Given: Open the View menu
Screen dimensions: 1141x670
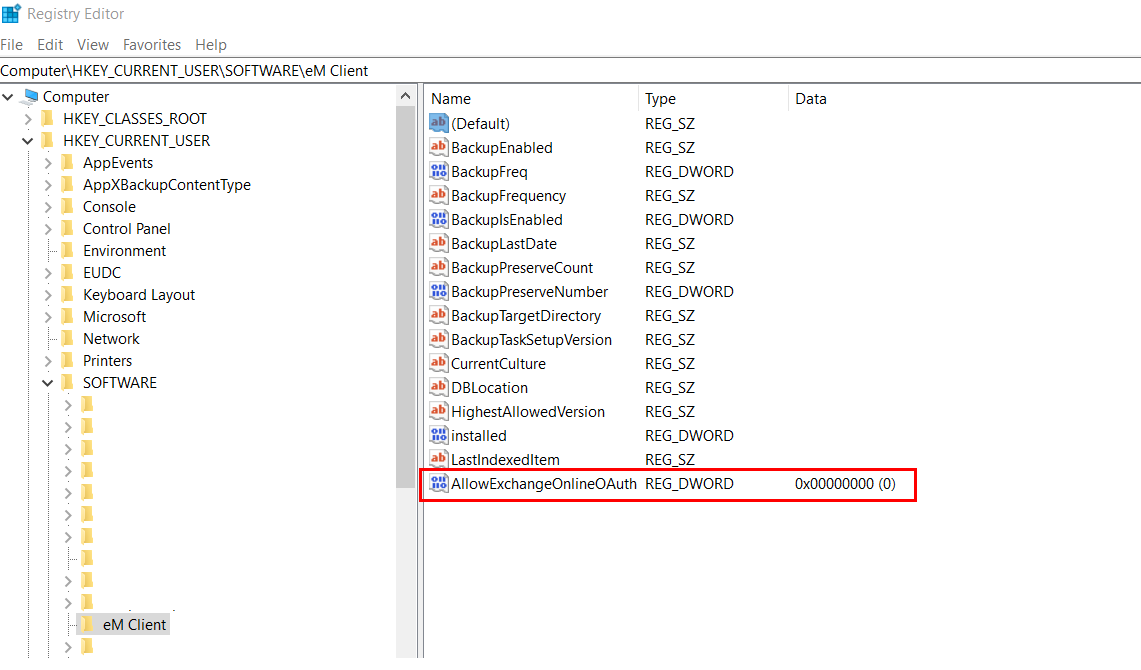Looking at the screenshot, I should [93, 44].
